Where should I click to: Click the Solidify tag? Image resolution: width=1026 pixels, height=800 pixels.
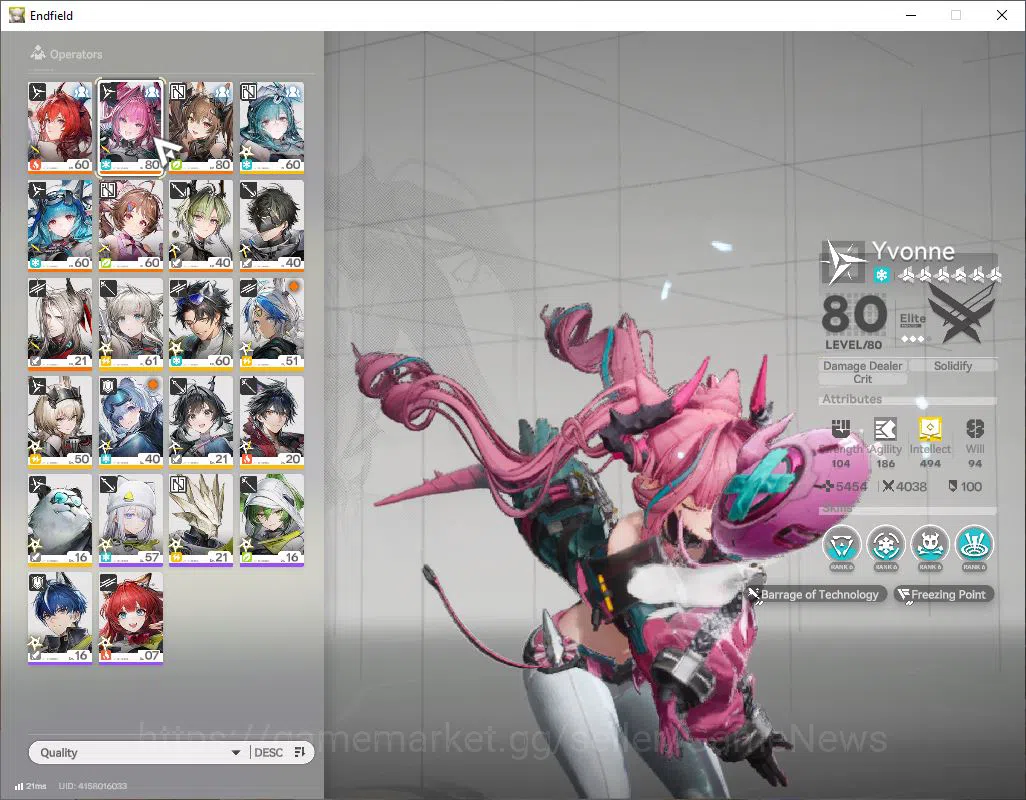click(953, 366)
